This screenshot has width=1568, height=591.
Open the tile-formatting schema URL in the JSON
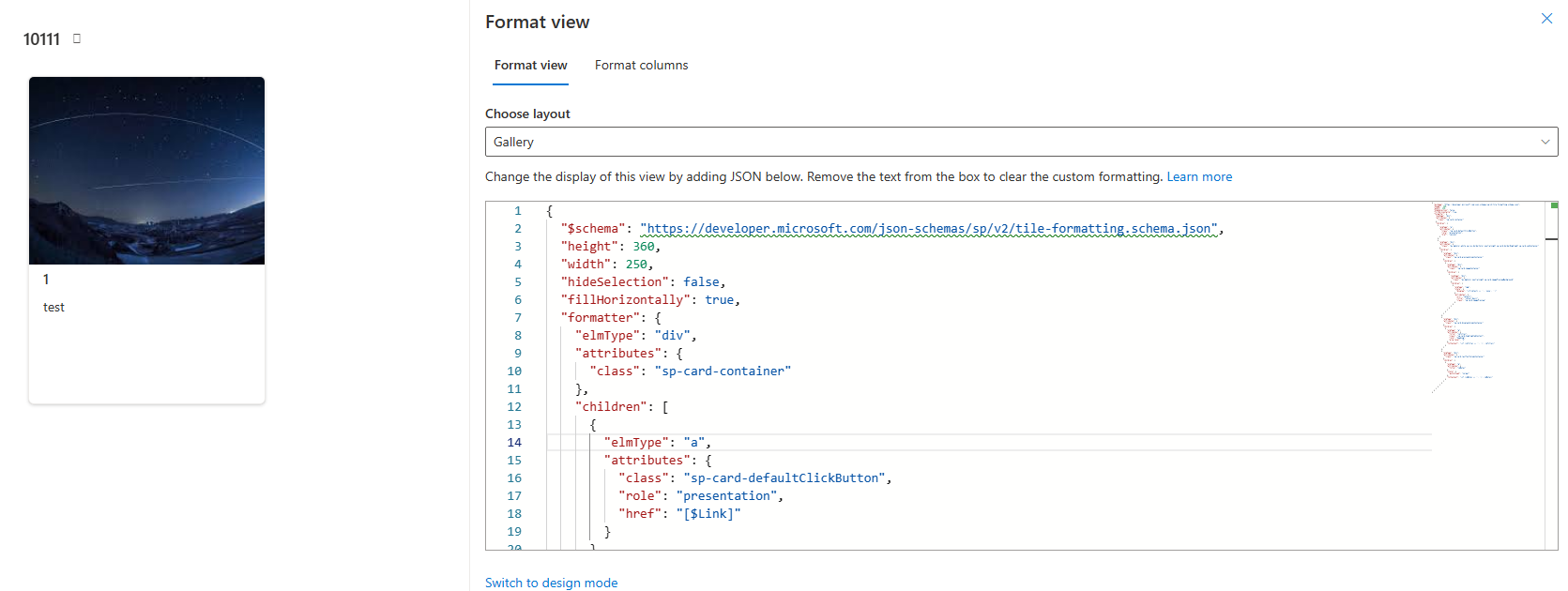point(929,228)
